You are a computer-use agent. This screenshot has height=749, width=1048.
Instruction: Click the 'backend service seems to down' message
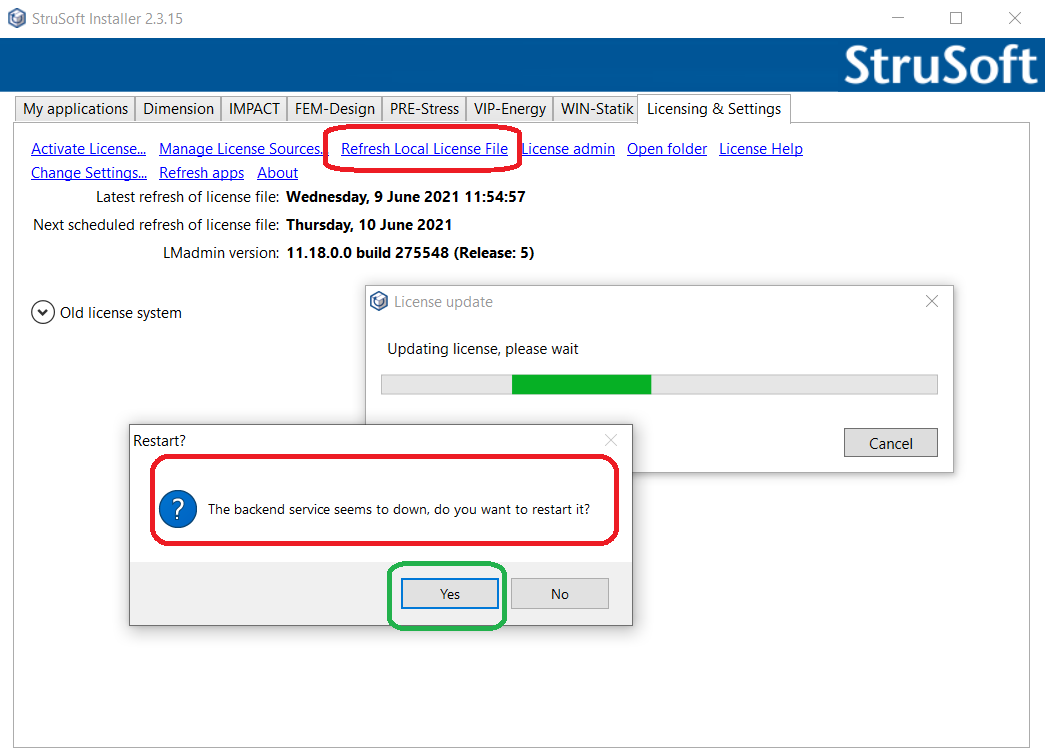coord(399,509)
